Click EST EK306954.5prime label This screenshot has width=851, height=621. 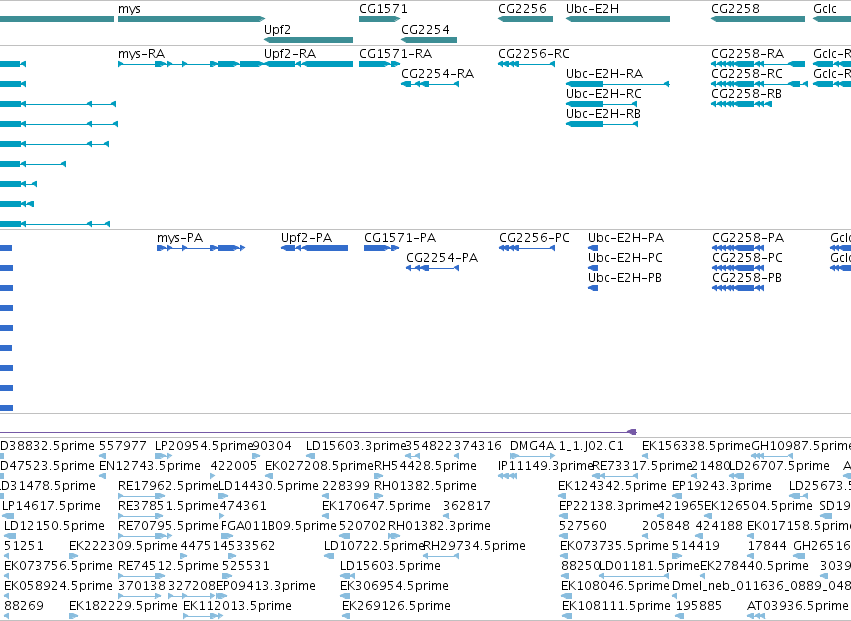395,586
